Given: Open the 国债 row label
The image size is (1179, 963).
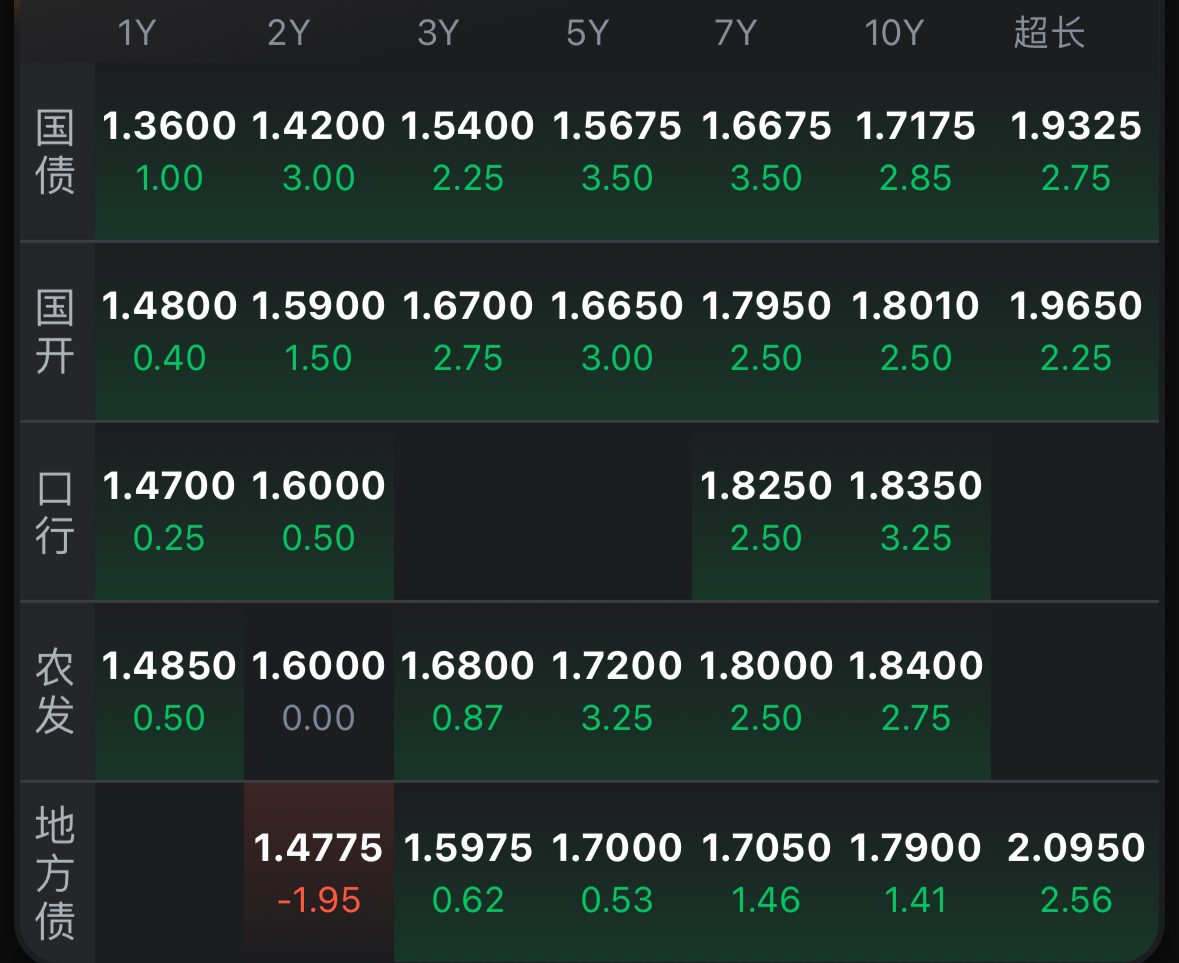Looking at the screenshot, I should click(x=56, y=152).
